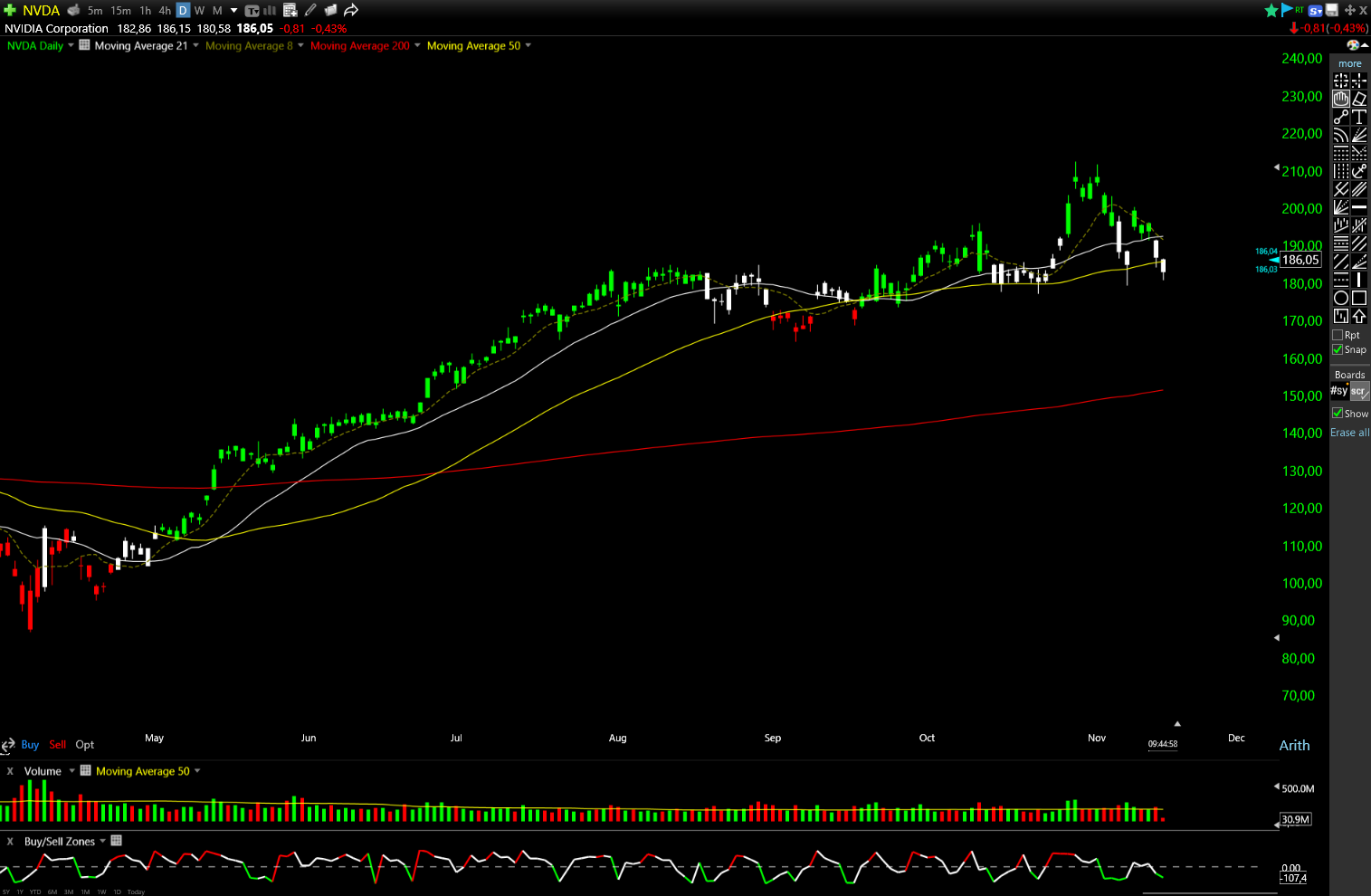Toggle the #sy symbol board
This screenshot has height=896, width=1371.
point(1339,391)
